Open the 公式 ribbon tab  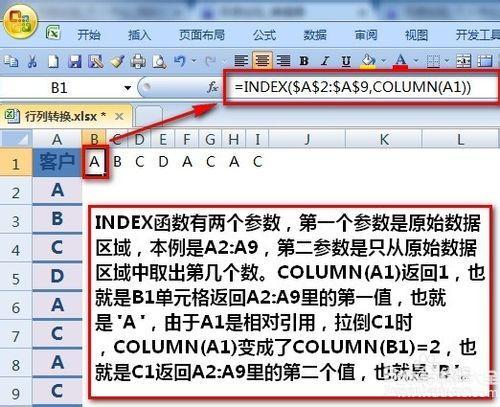264,35
